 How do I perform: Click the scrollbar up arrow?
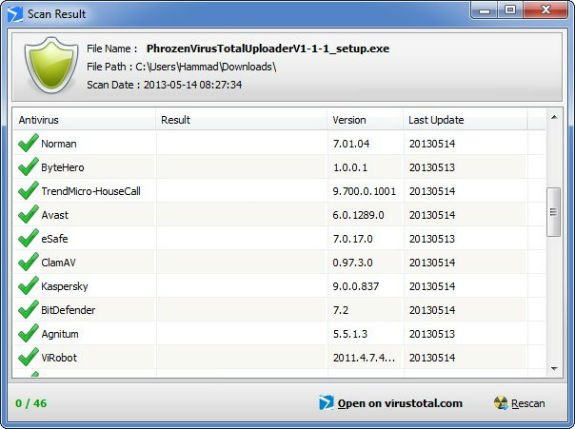pos(554,117)
